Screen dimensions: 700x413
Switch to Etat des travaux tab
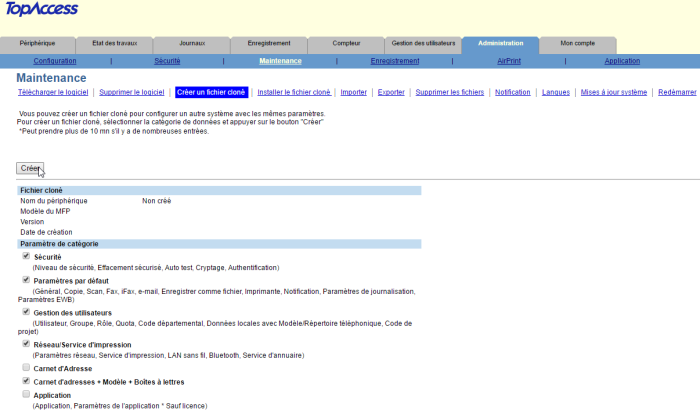click(115, 44)
